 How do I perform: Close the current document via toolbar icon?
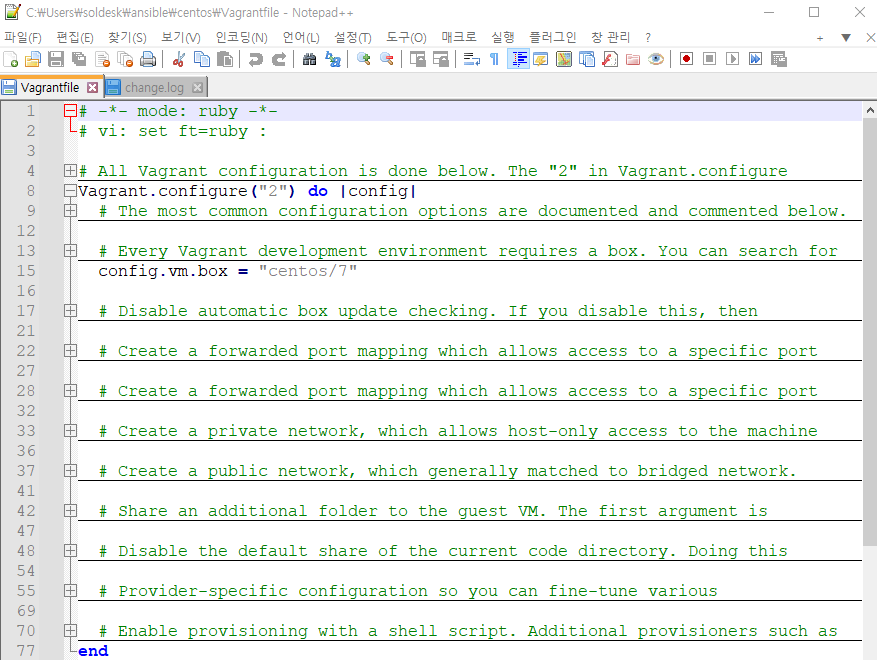pyautogui.click(x=102, y=59)
